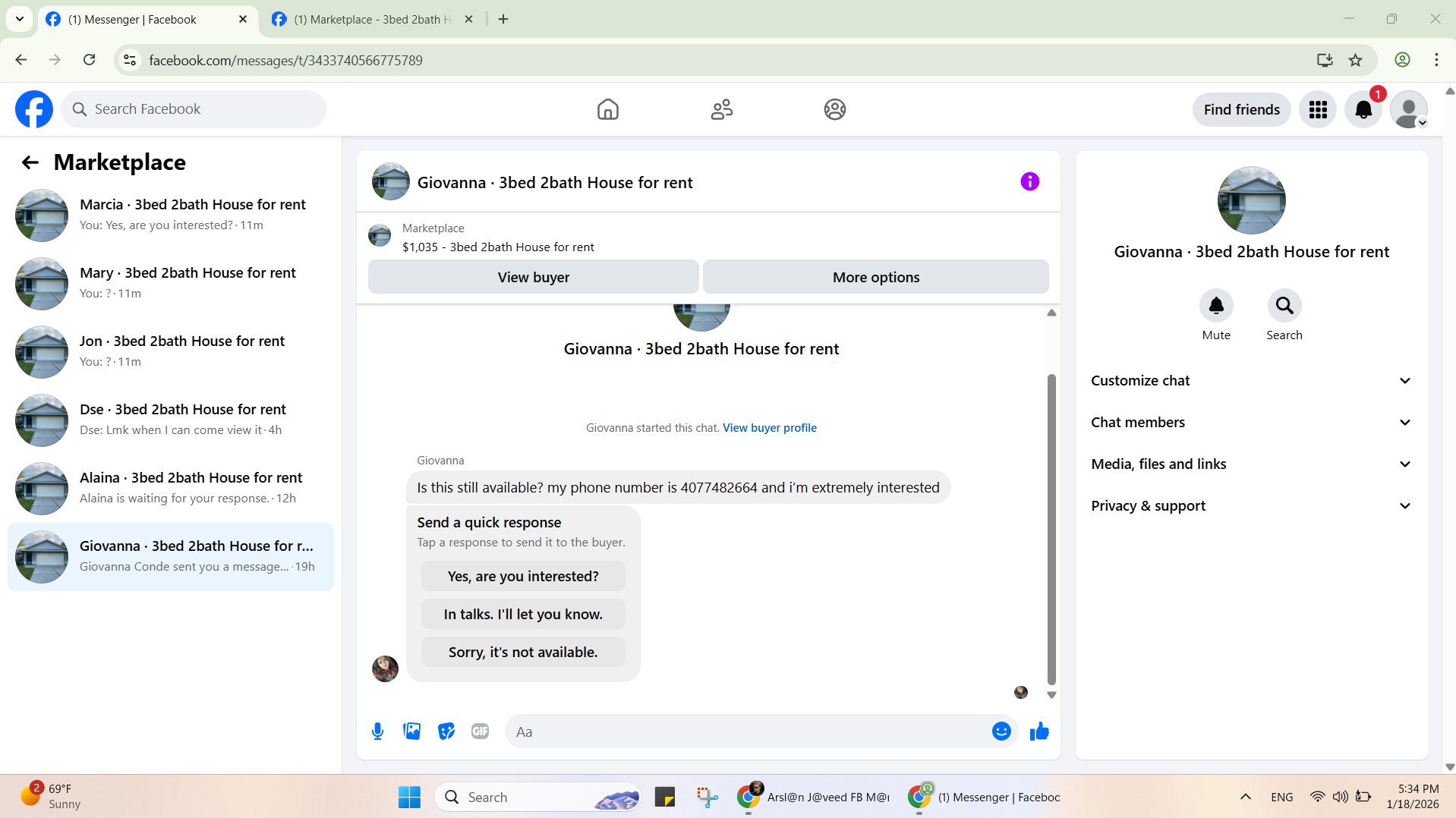This screenshot has width=1456, height=818.
Task: Select Giovanna's conversation in the list
Action: tap(171, 557)
